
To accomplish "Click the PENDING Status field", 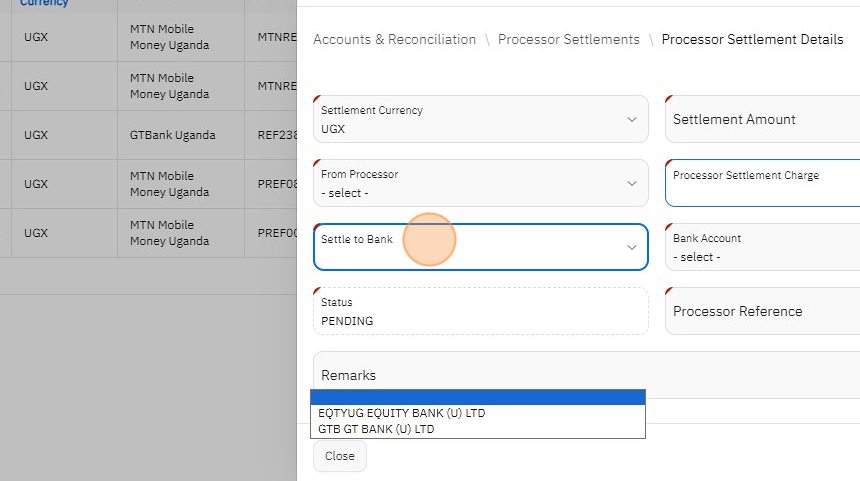I will pyautogui.click(x=480, y=311).
